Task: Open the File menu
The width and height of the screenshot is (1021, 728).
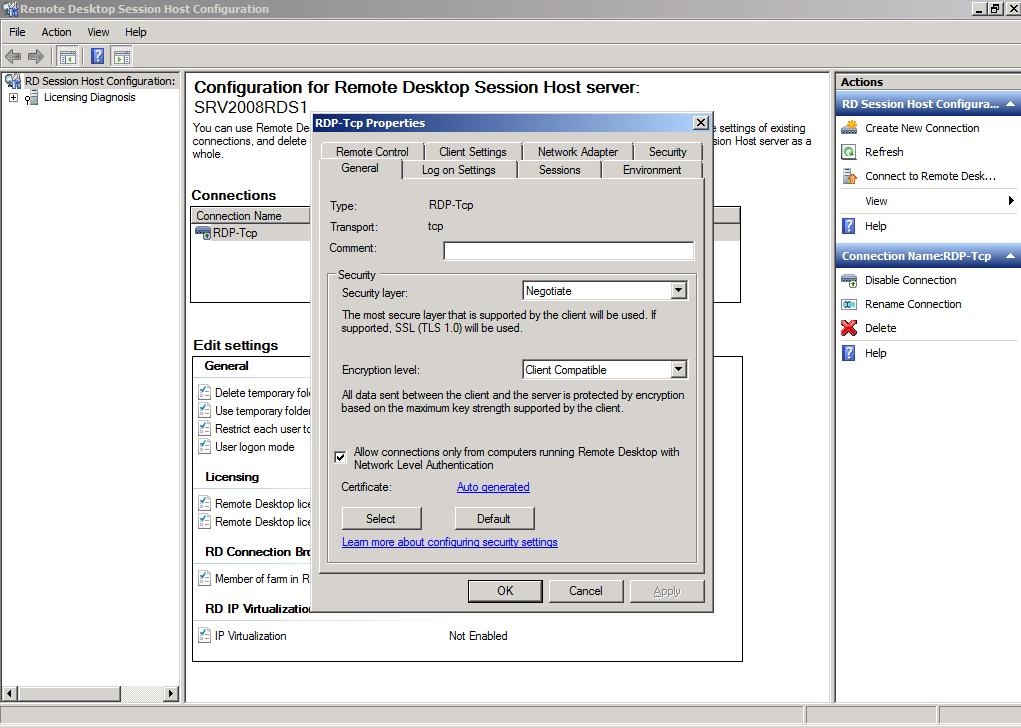Action: [17, 32]
